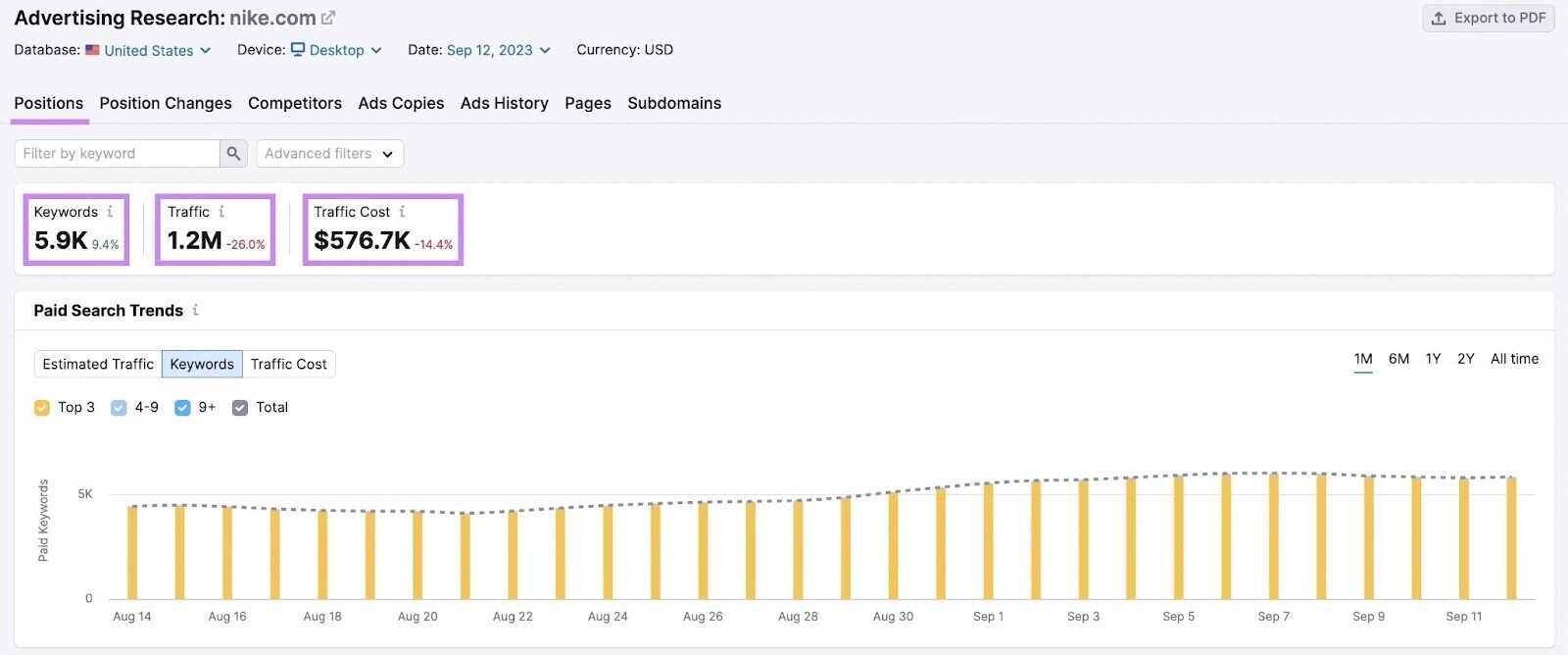This screenshot has height=655, width=1568.
Task: Click the 5.9K keywords value
Action: point(61,240)
